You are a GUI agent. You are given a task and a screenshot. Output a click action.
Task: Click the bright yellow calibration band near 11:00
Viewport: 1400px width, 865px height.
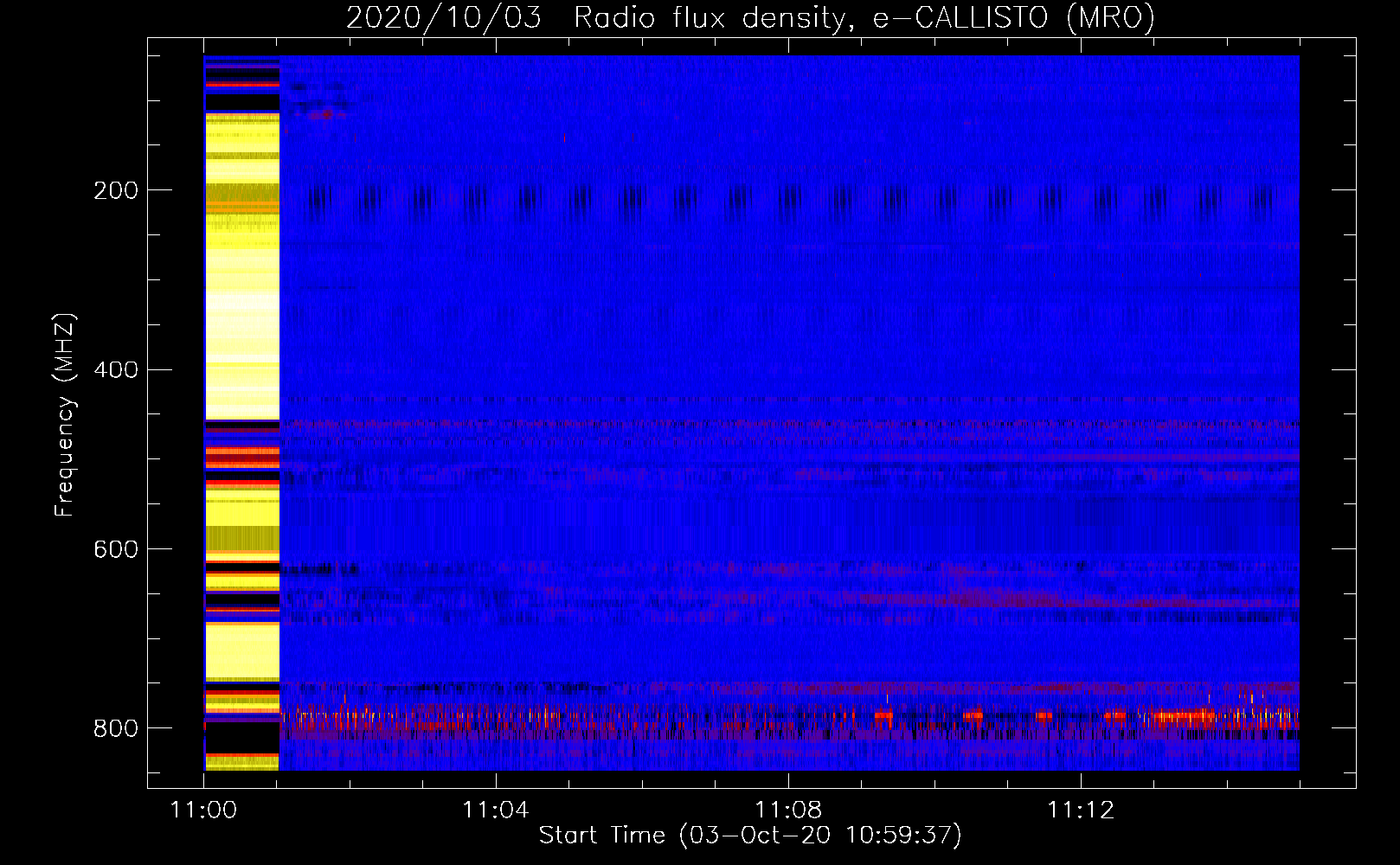point(242,413)
